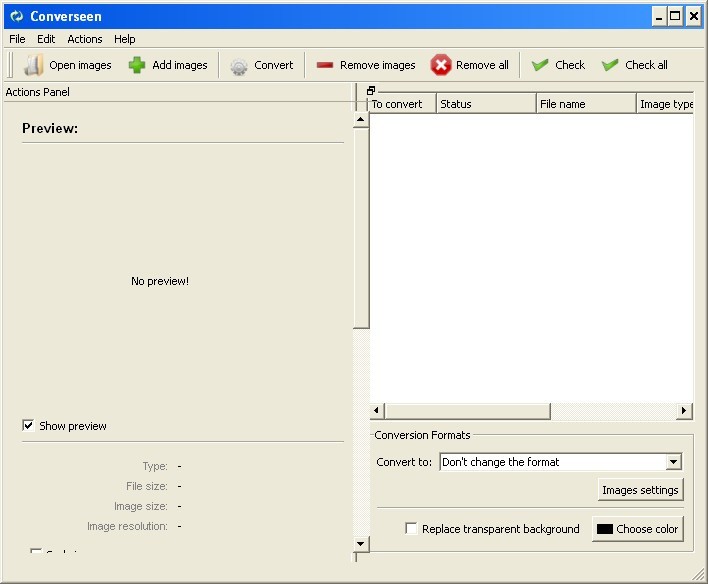Click the window resize grip corner
This screenshot has width=708, height=584.
click(x=699, y=575)
